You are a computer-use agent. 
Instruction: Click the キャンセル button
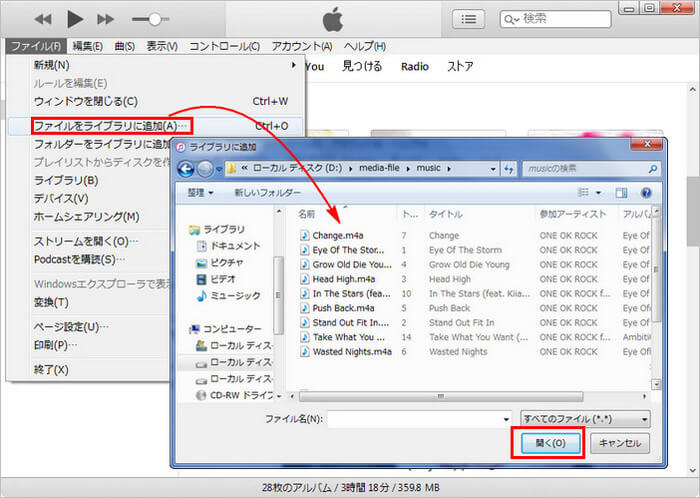pyautogui.click(x=620, y=443)
